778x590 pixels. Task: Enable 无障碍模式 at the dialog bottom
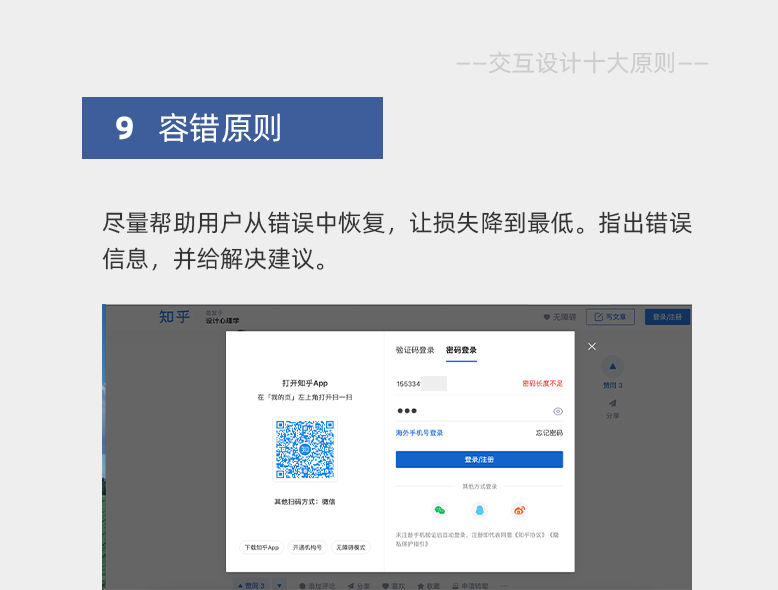(x=351, y=547)
